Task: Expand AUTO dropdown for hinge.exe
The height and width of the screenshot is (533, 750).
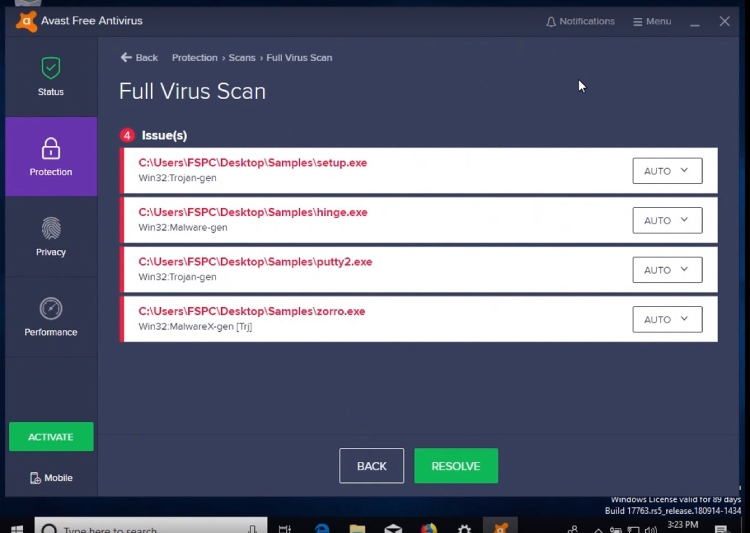Action: point(667,220)
